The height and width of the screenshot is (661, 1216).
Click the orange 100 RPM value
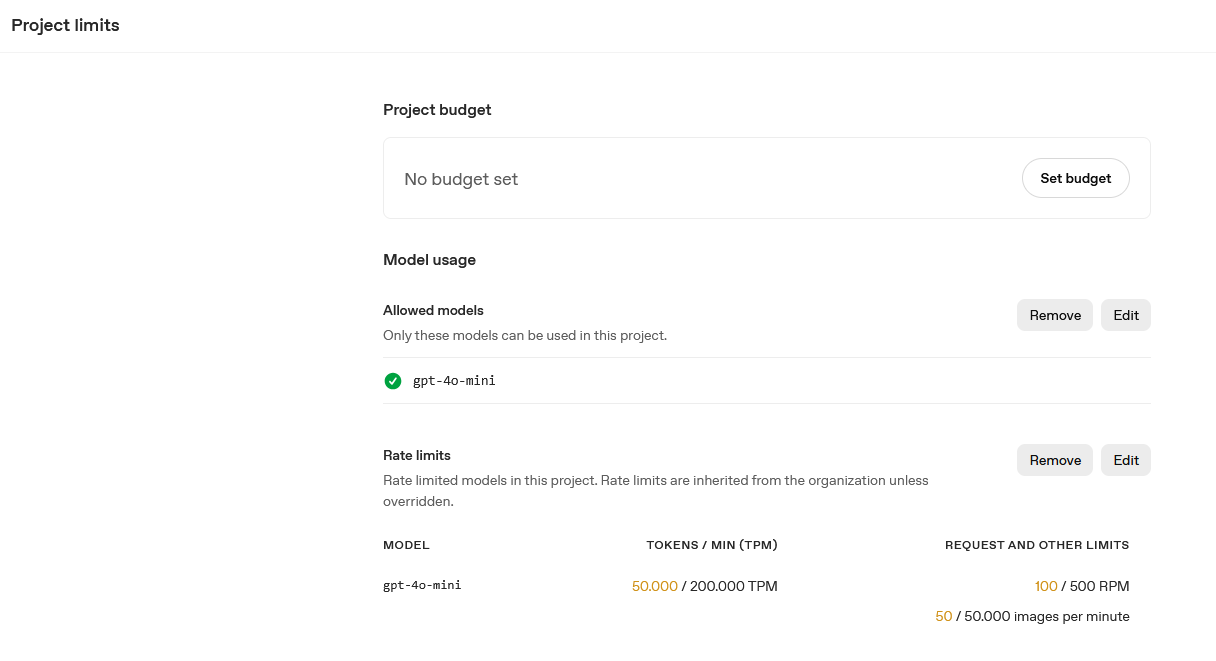click(x=1046, y=586)
